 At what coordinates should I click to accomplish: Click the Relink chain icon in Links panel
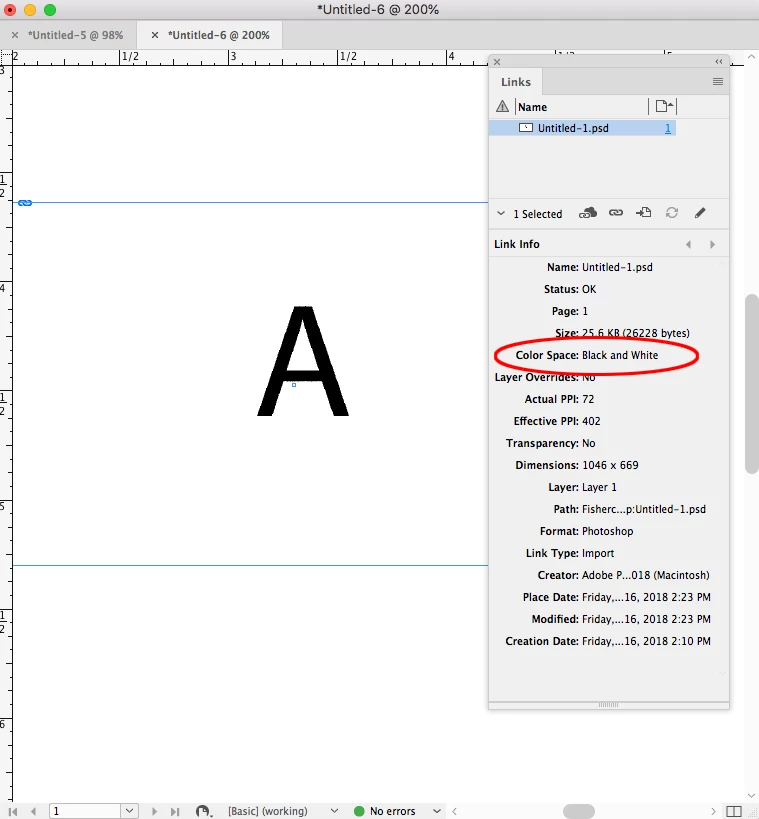(616, 213)
